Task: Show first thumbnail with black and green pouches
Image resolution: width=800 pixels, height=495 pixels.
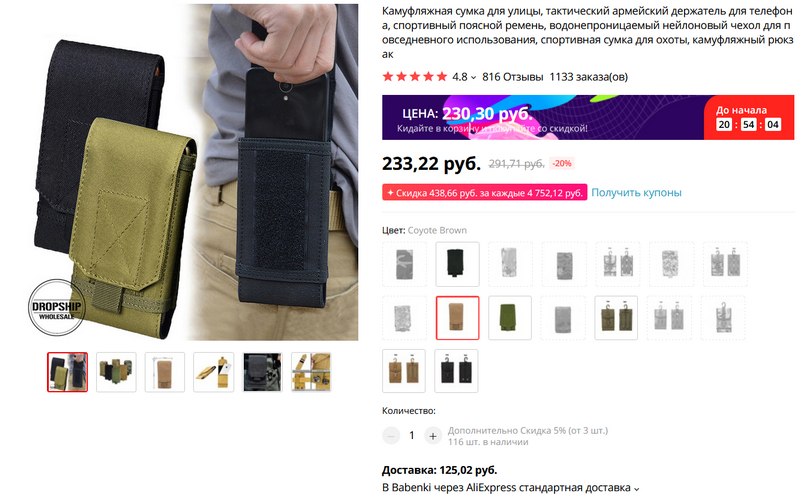Action: [67, 372]
